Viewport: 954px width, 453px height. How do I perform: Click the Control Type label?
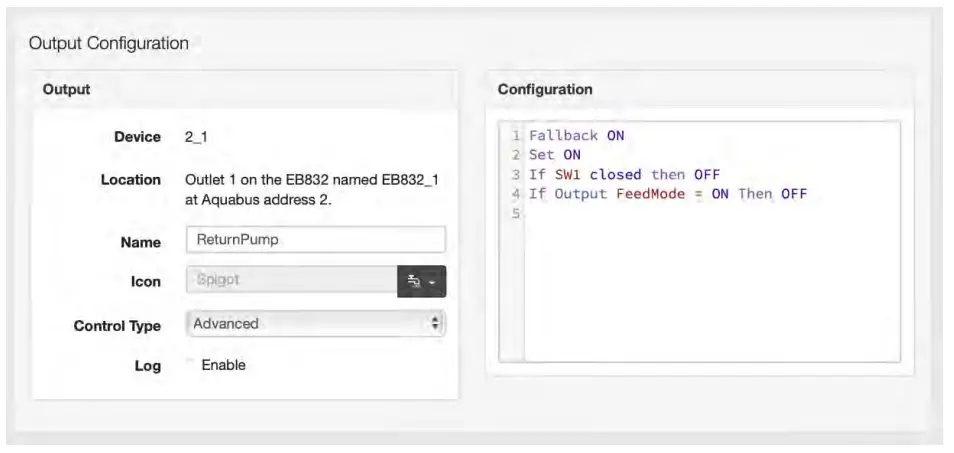117,326
